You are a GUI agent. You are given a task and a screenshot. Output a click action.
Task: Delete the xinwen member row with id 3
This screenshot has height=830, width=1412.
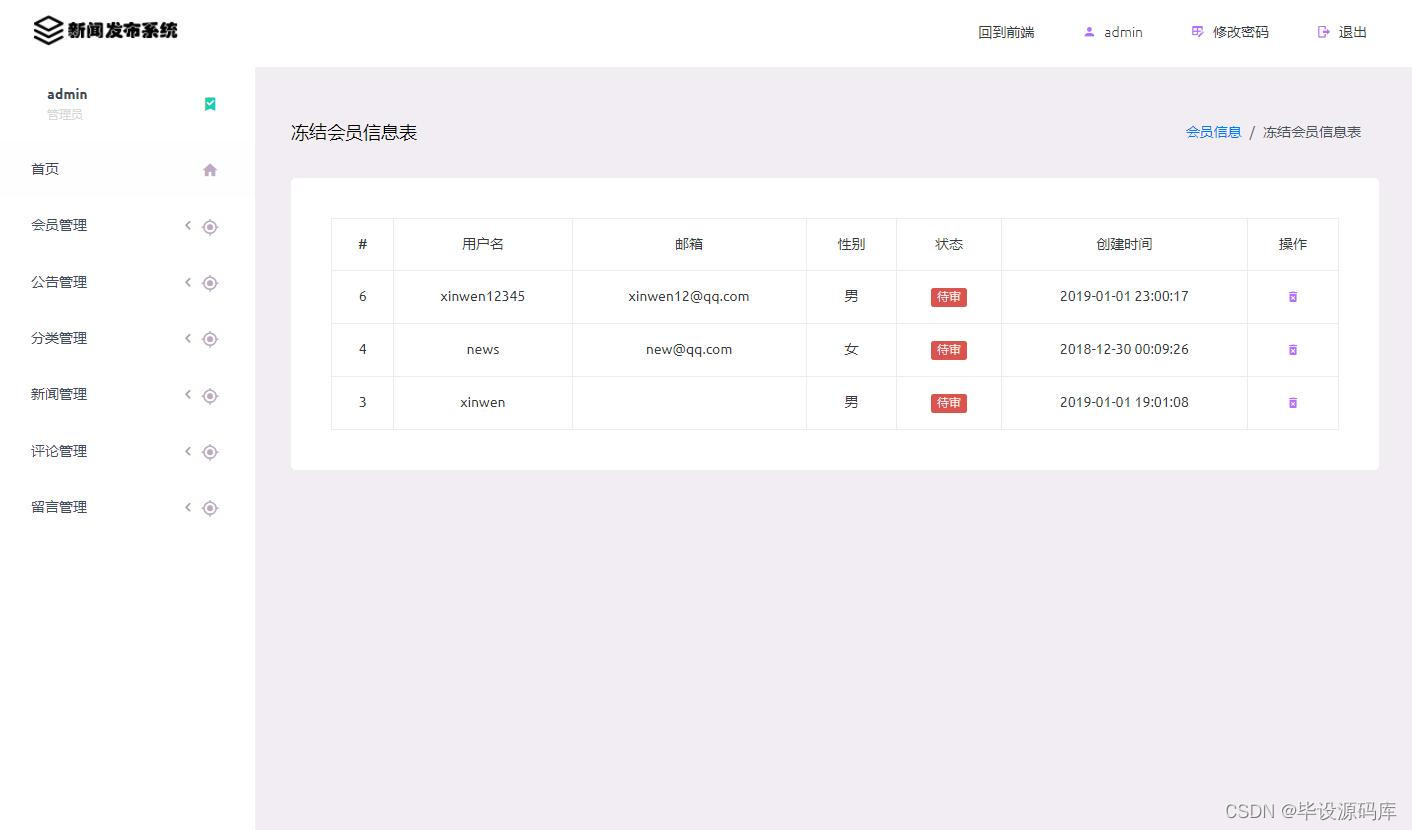(1292, 403)
